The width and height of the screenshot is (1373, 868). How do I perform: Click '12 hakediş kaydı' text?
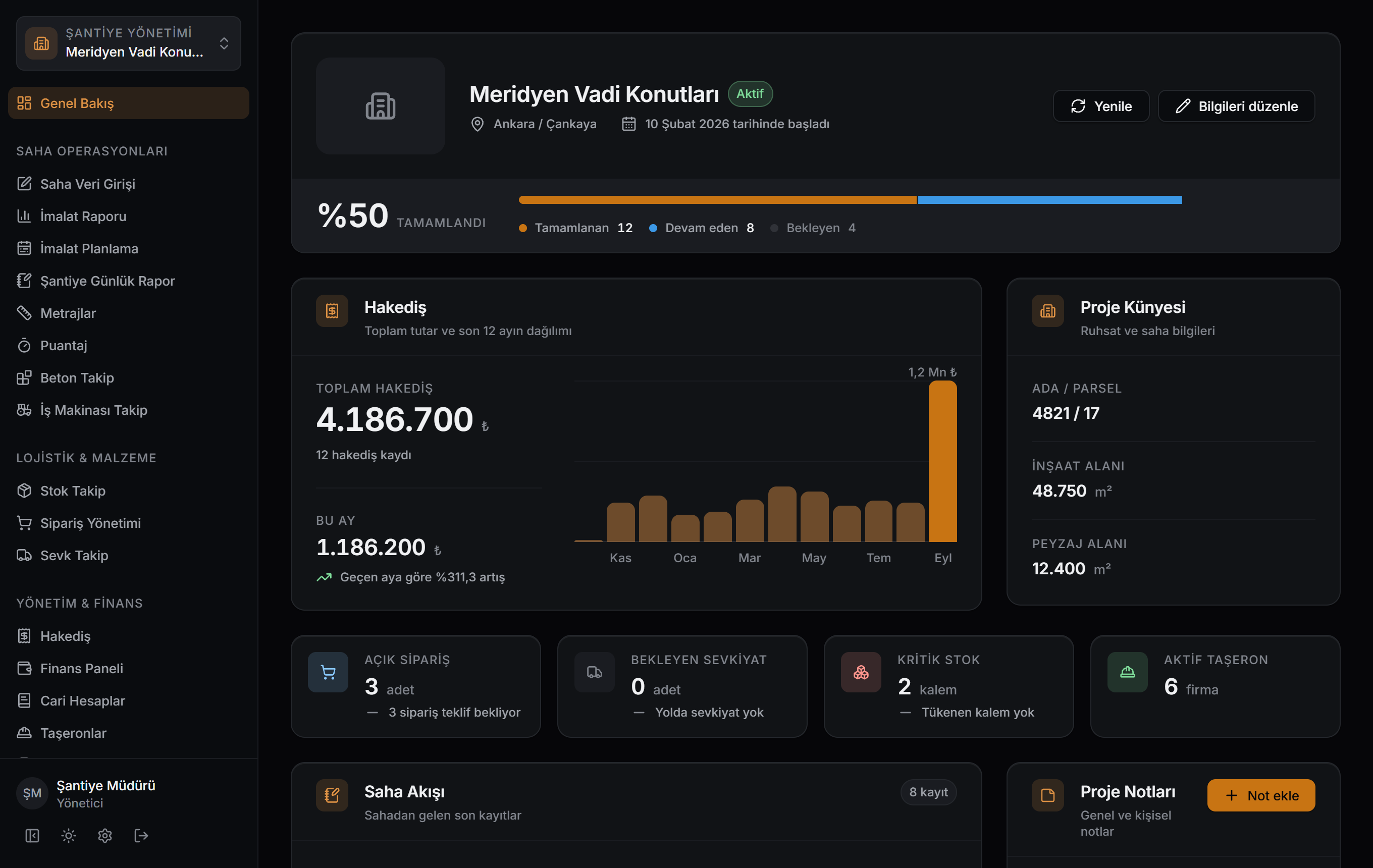click(364, 455)
